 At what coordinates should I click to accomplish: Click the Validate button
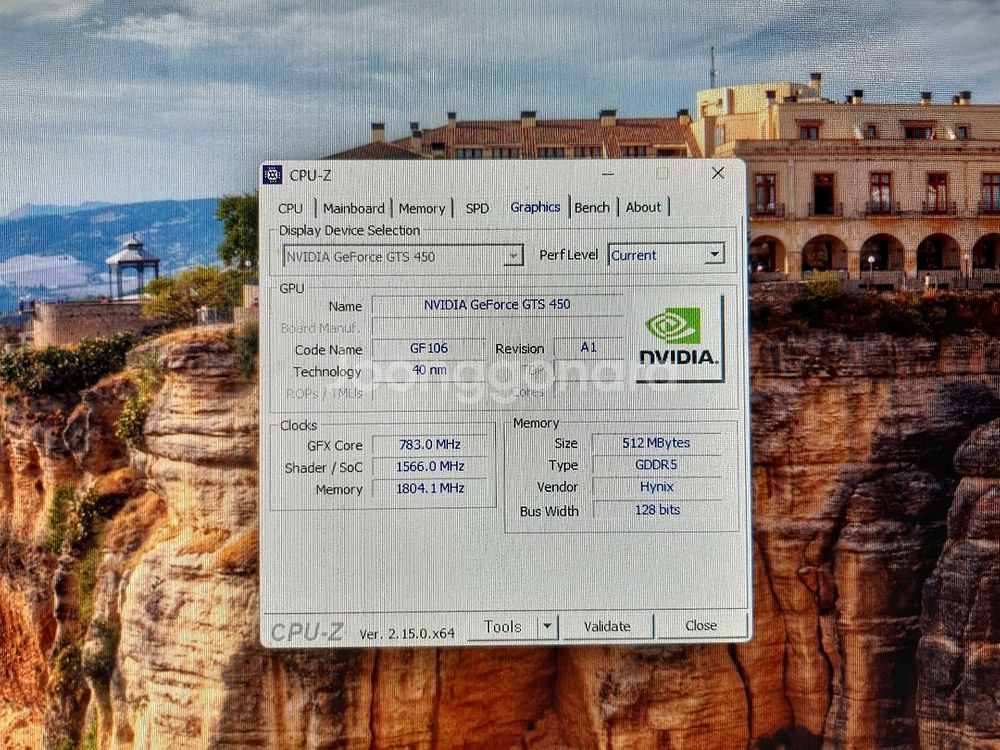click(x=607, y=626)
